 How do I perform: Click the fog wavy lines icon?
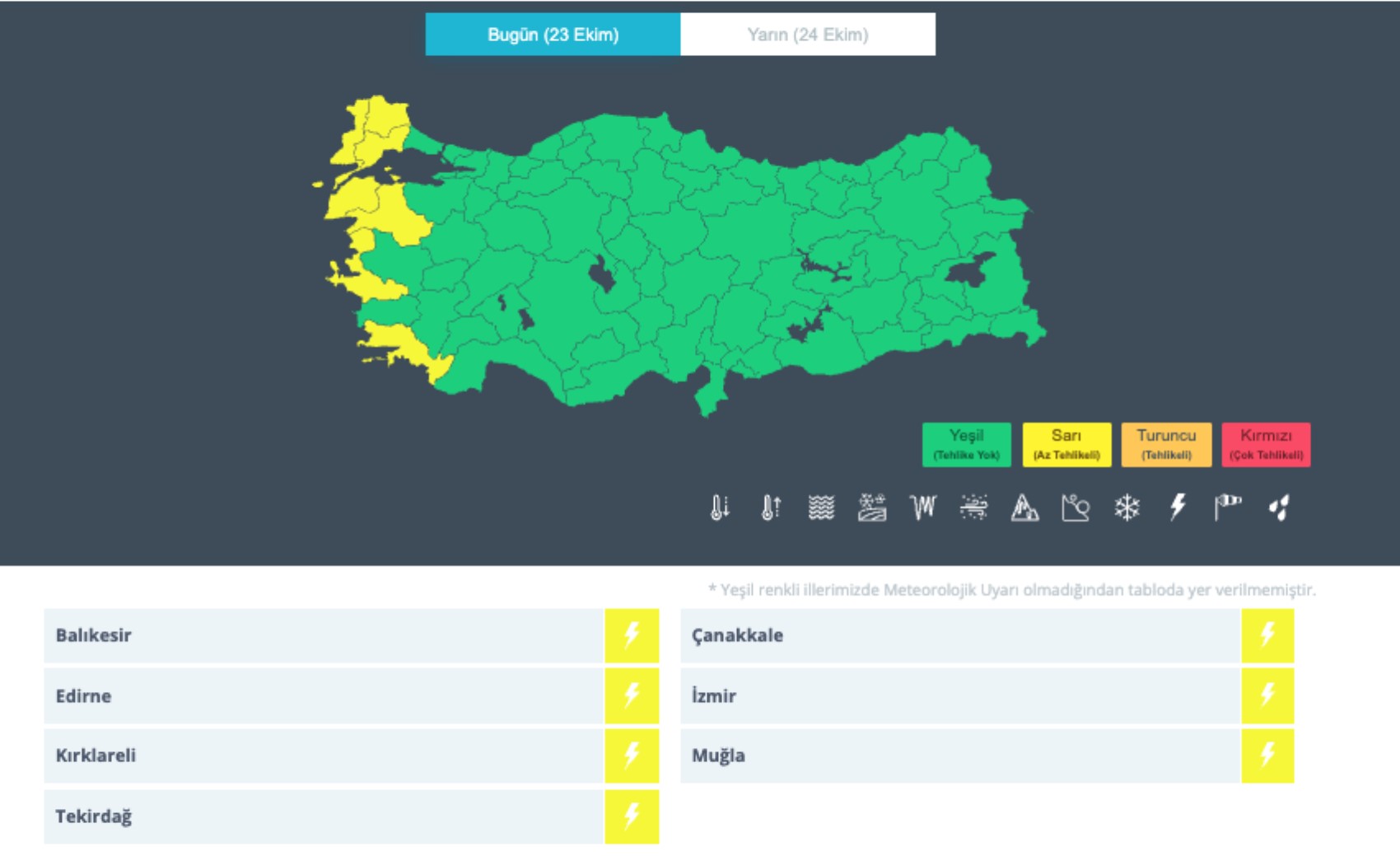(x=821, y=508)
